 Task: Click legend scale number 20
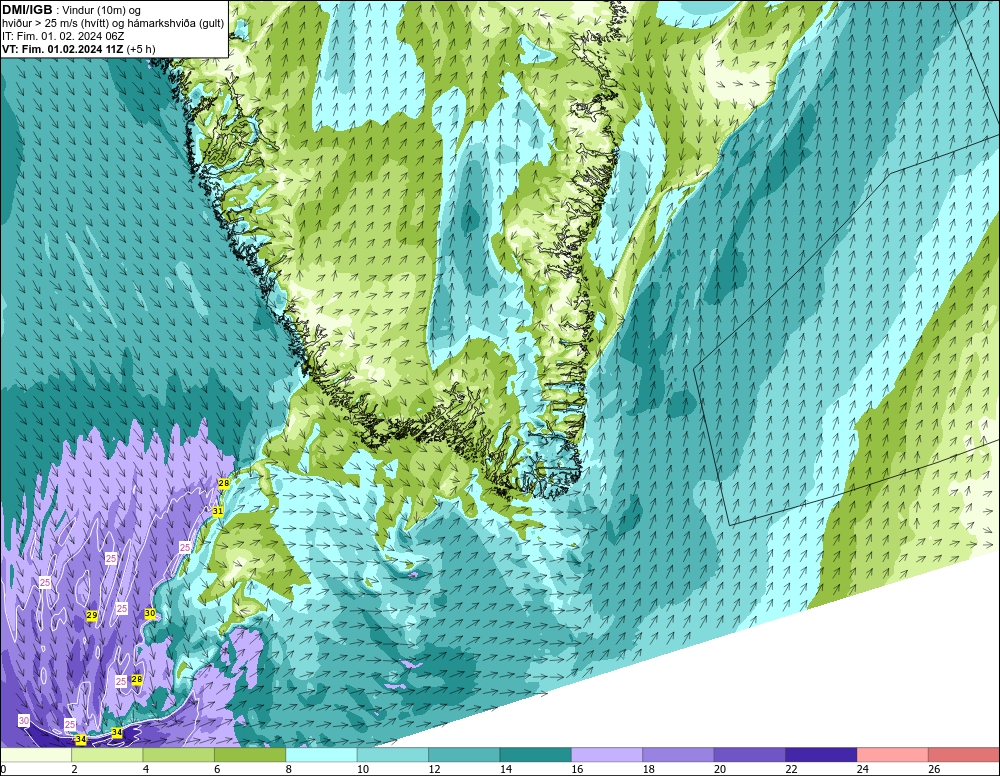coord(720,769)
